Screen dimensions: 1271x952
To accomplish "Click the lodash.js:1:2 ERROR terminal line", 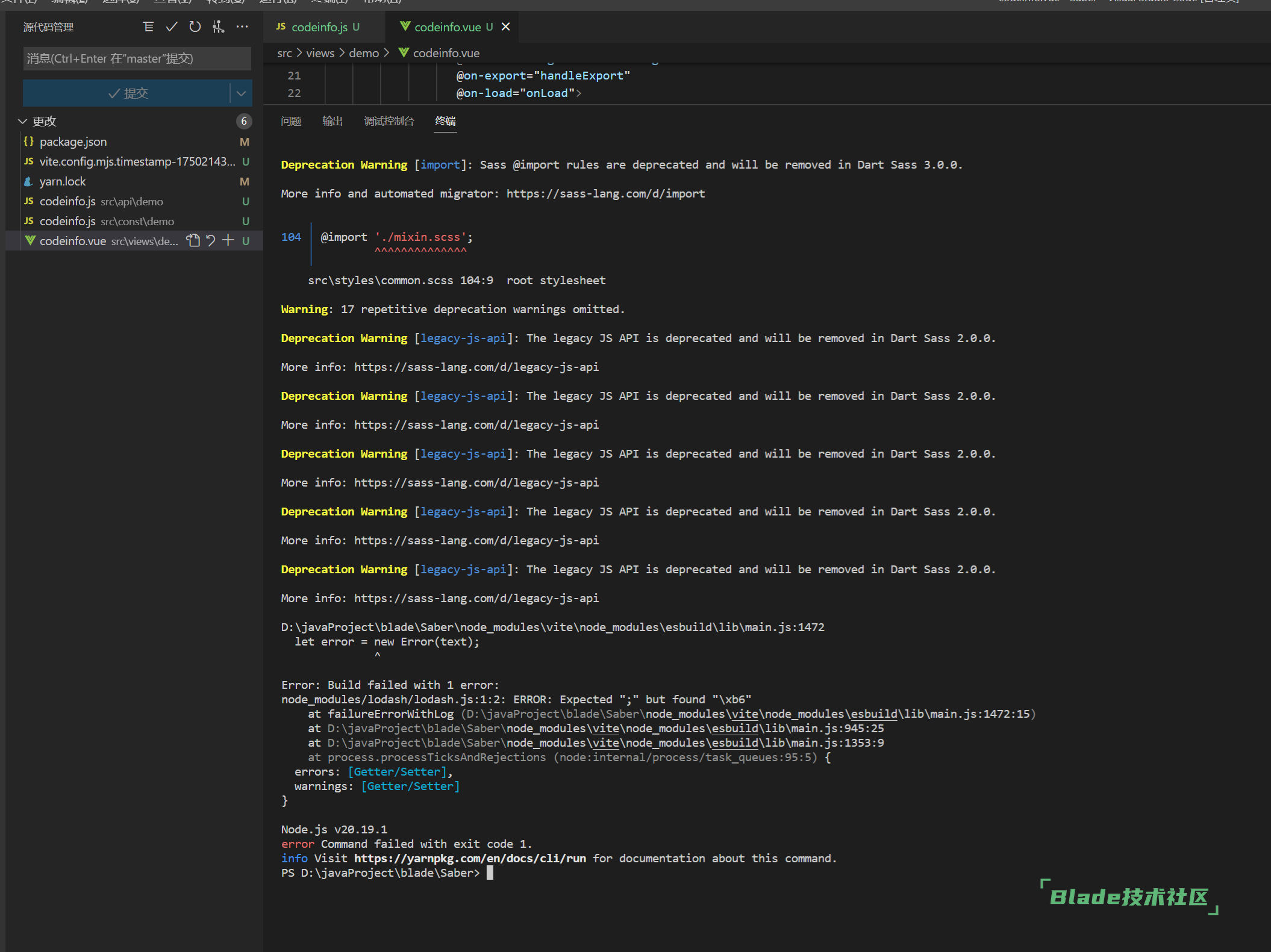I will (516, 699).
